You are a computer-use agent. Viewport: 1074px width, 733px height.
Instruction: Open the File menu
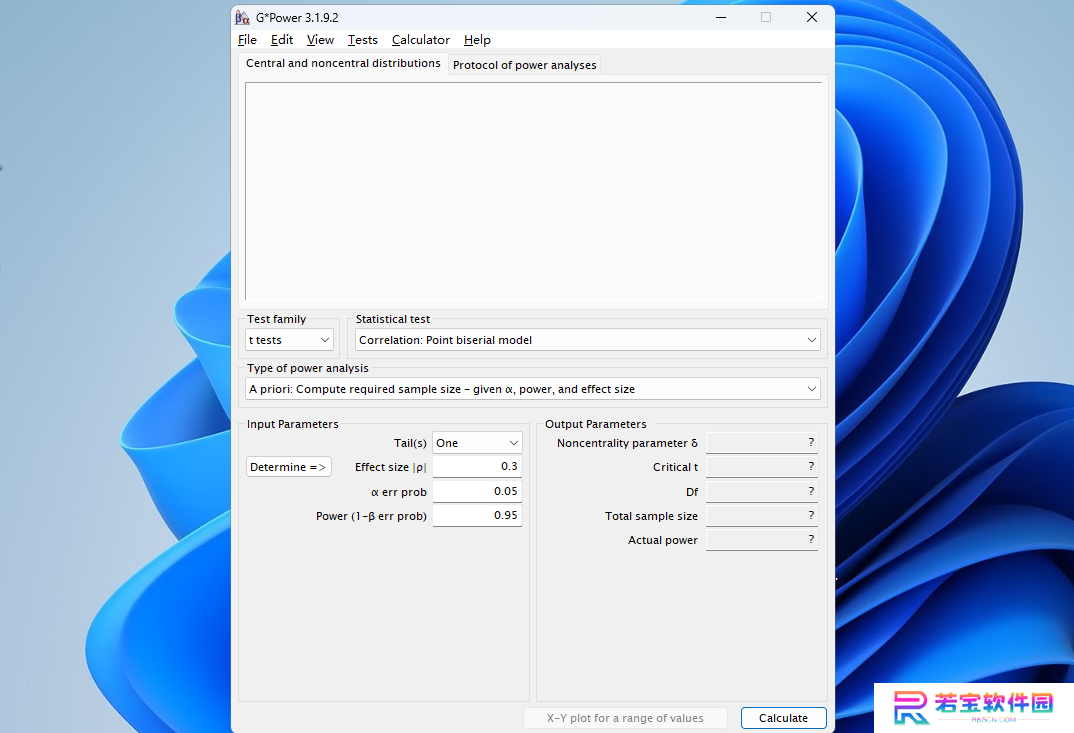coord(247,40)
